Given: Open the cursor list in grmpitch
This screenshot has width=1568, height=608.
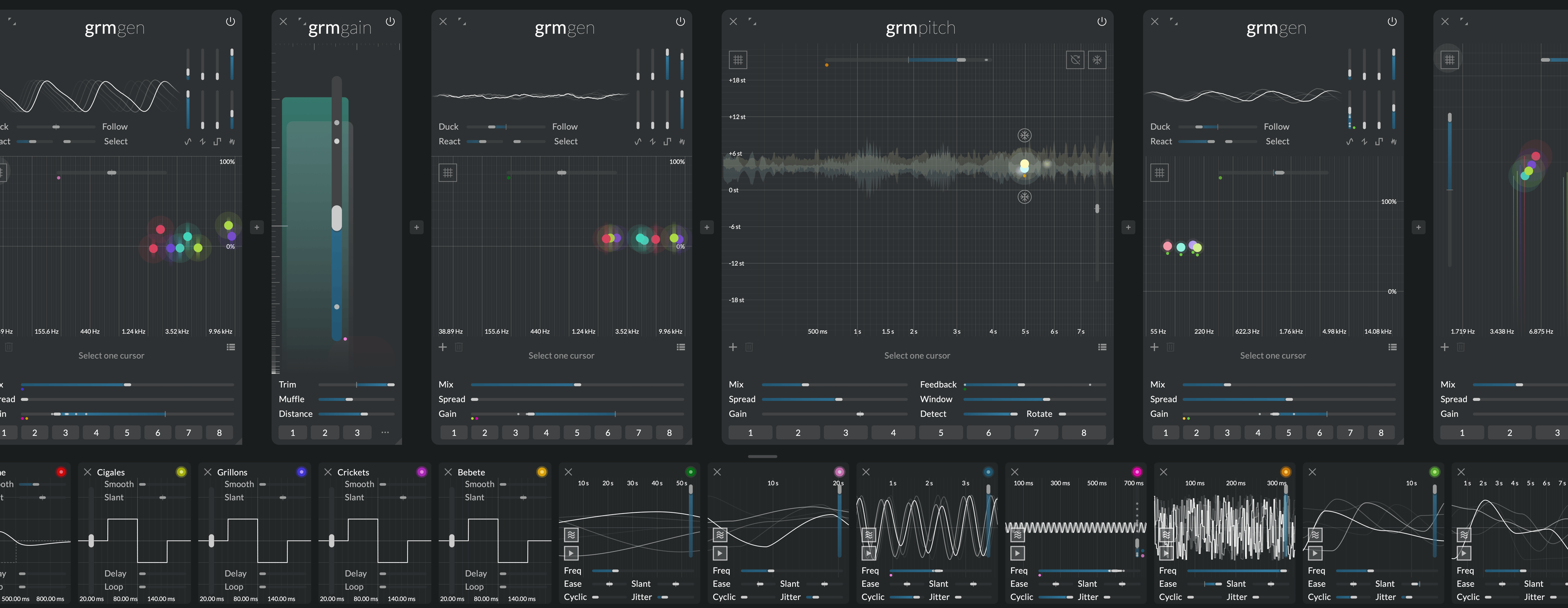Looking at the screenshot, I should pos(1102,347).
